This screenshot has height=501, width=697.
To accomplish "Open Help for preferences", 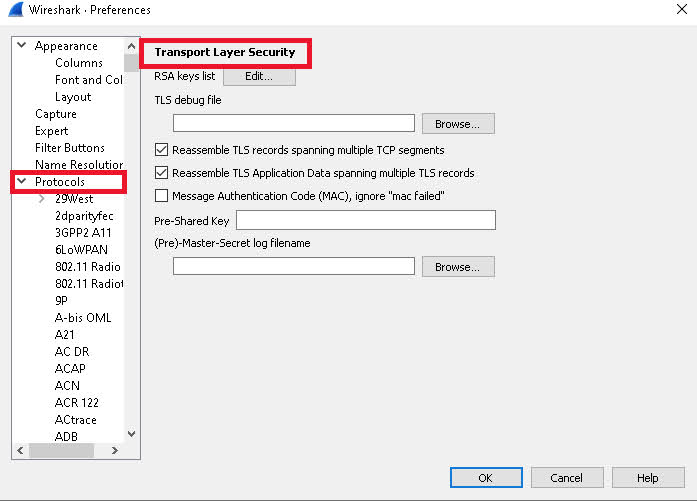I will click(x=648, y=477).
